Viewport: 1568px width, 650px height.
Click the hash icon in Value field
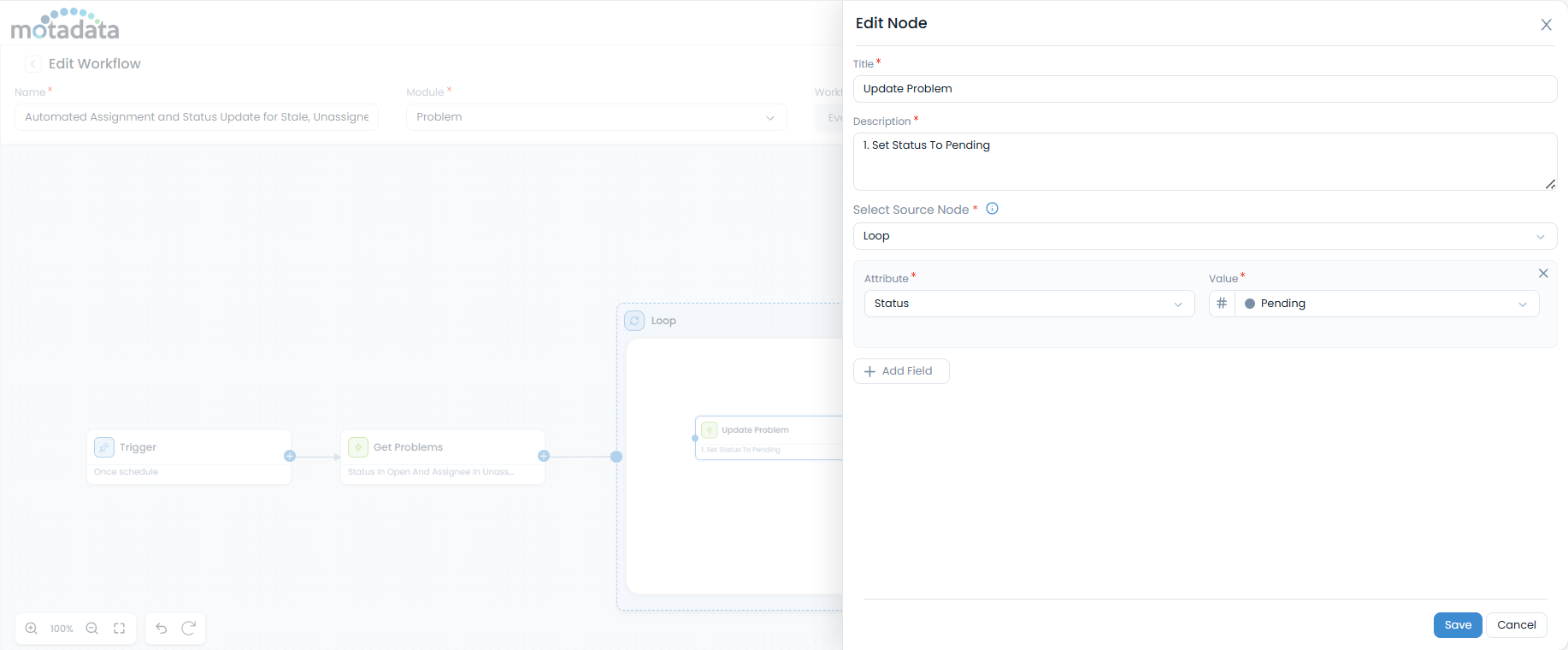coord(1222,304)
